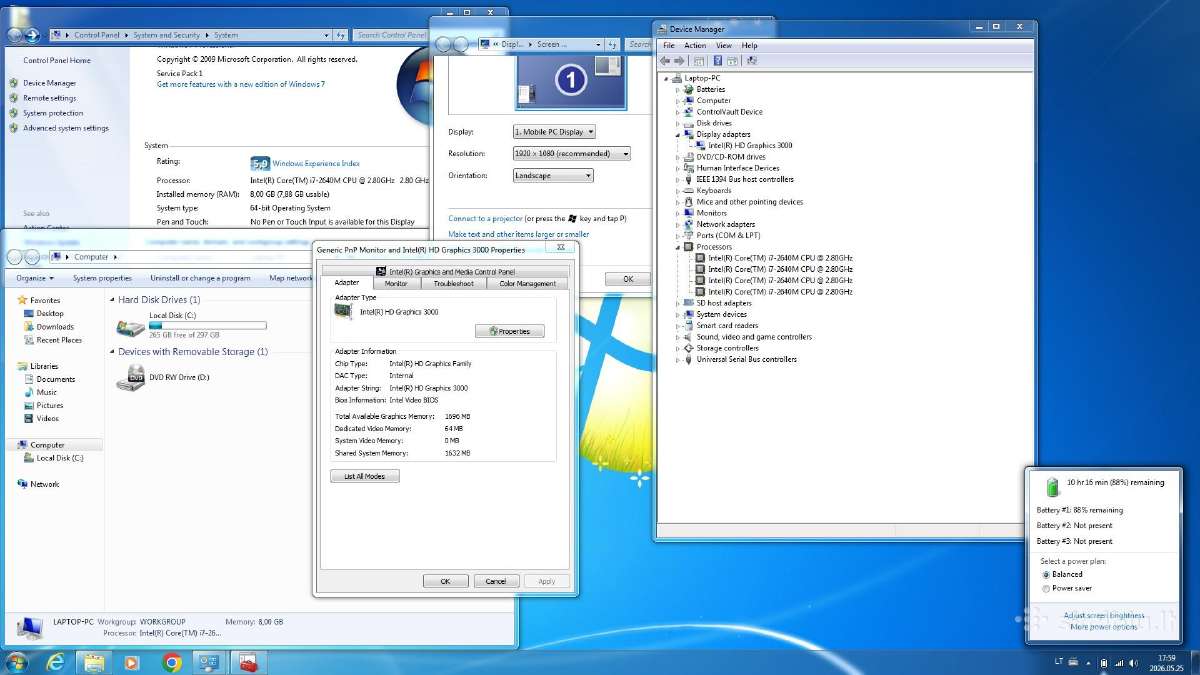The width and height of the screenshot is (1200, 675).
Task: Open the Windows Start menu orb
Action: [x=17, y=662]
